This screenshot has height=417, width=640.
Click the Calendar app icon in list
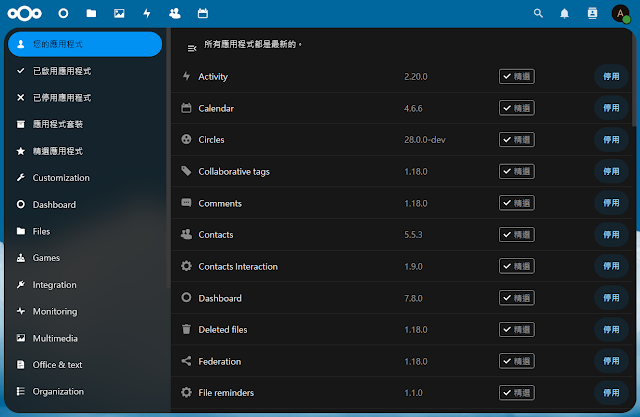[x=186, y=108]
